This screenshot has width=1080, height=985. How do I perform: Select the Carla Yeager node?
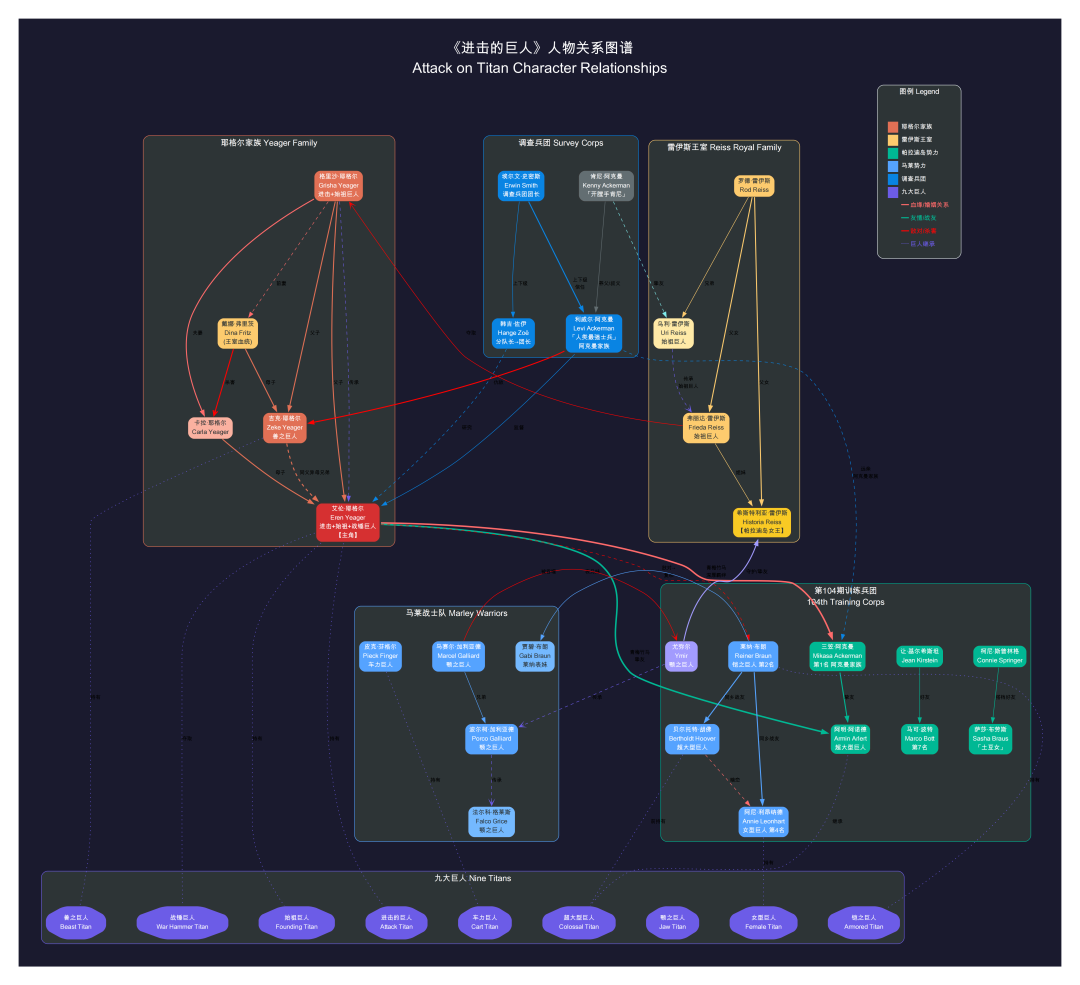[x=210, y=428]
